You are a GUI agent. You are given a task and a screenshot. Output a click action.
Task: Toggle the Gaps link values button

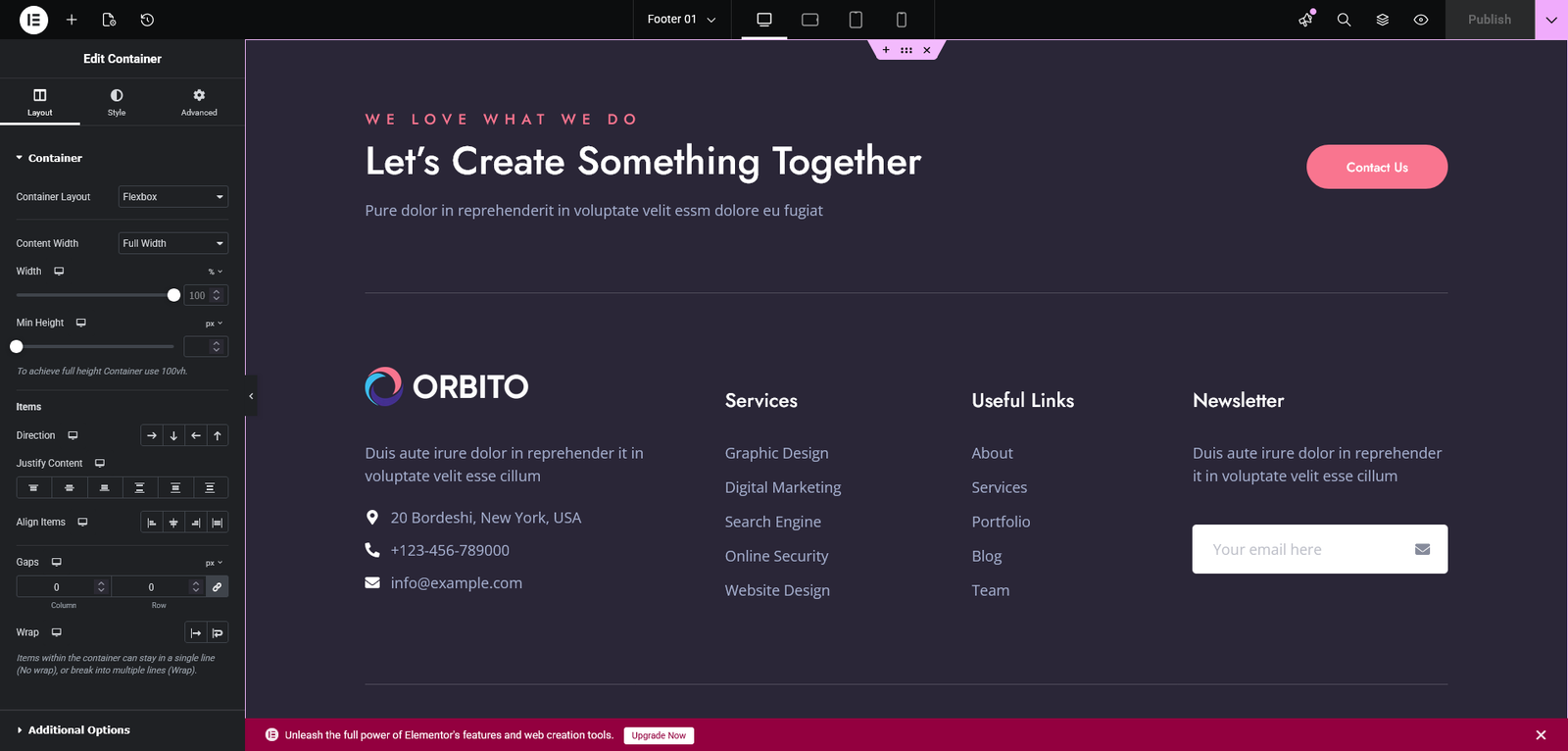218,586
